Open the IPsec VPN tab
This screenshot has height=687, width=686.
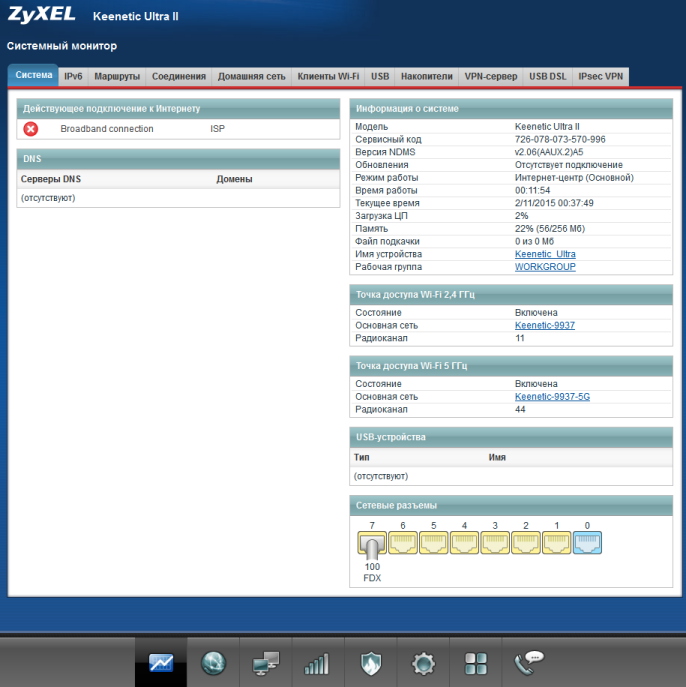coord(601,76)
